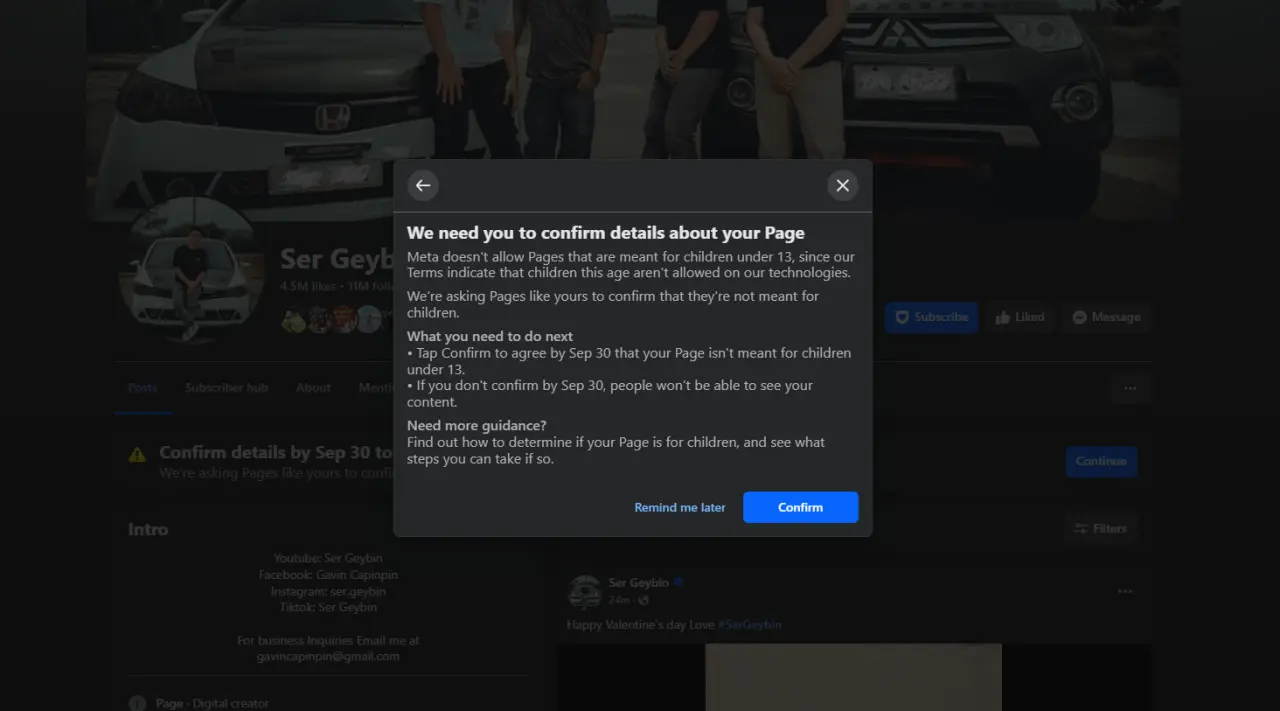Click the Intro heading
This screenshot has height=711, width=1280.
tap(148, 529)
